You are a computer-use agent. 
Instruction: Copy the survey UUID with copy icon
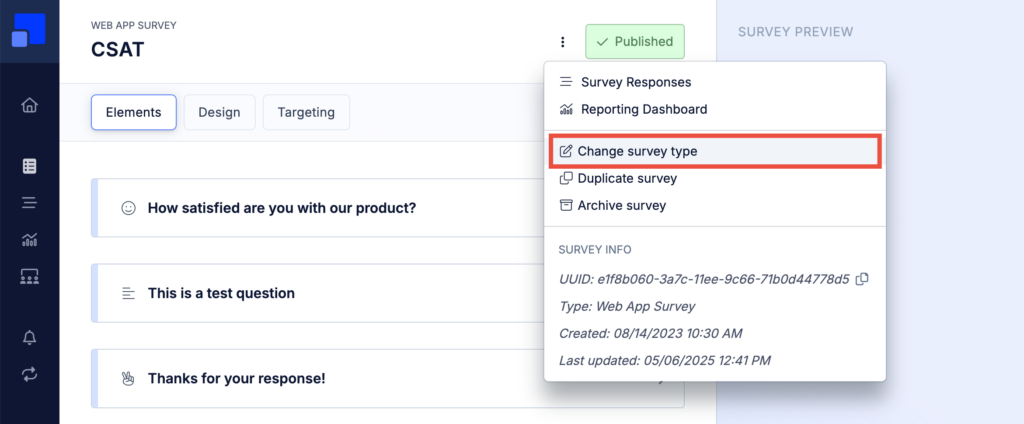pyautogui.click(x=862, y=279)
